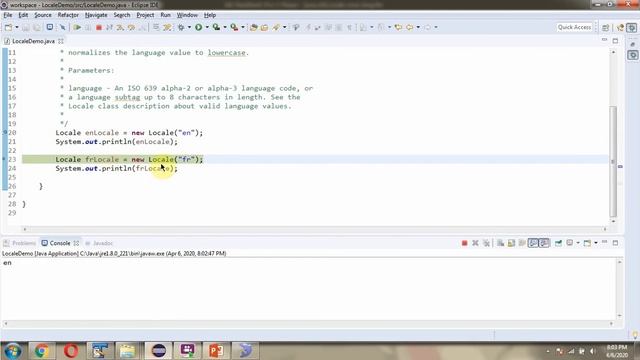
Task: Clear the Console output icon
Action: (500, 243)
